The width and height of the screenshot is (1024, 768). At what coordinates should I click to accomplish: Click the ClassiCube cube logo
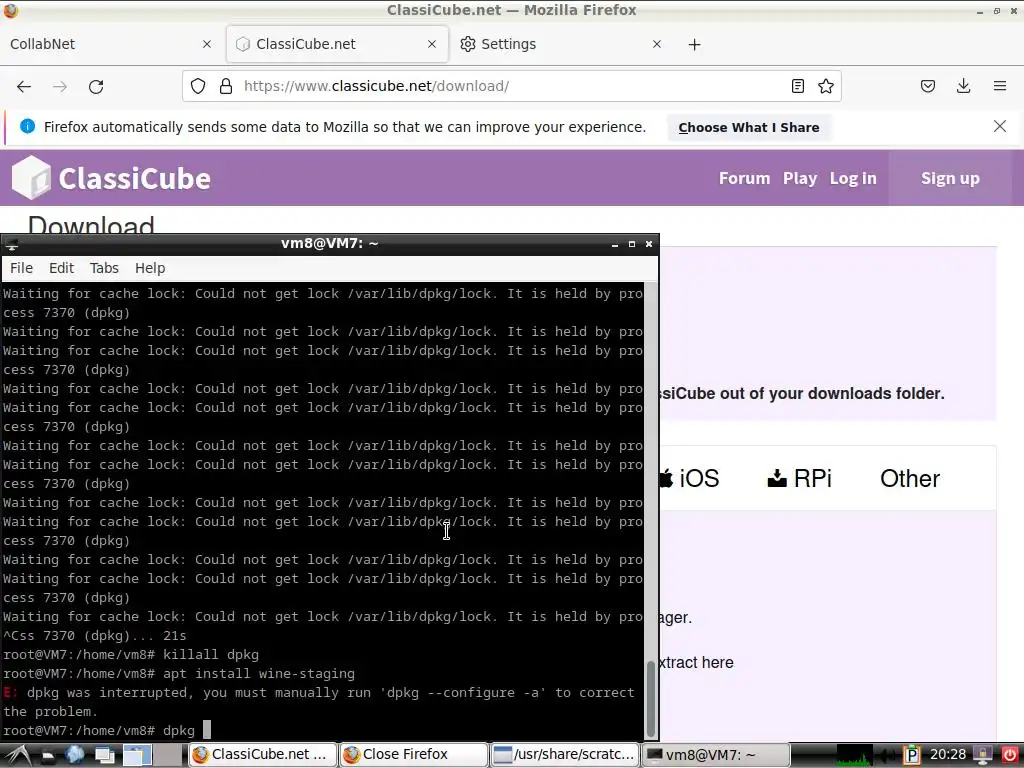point(31,178)
